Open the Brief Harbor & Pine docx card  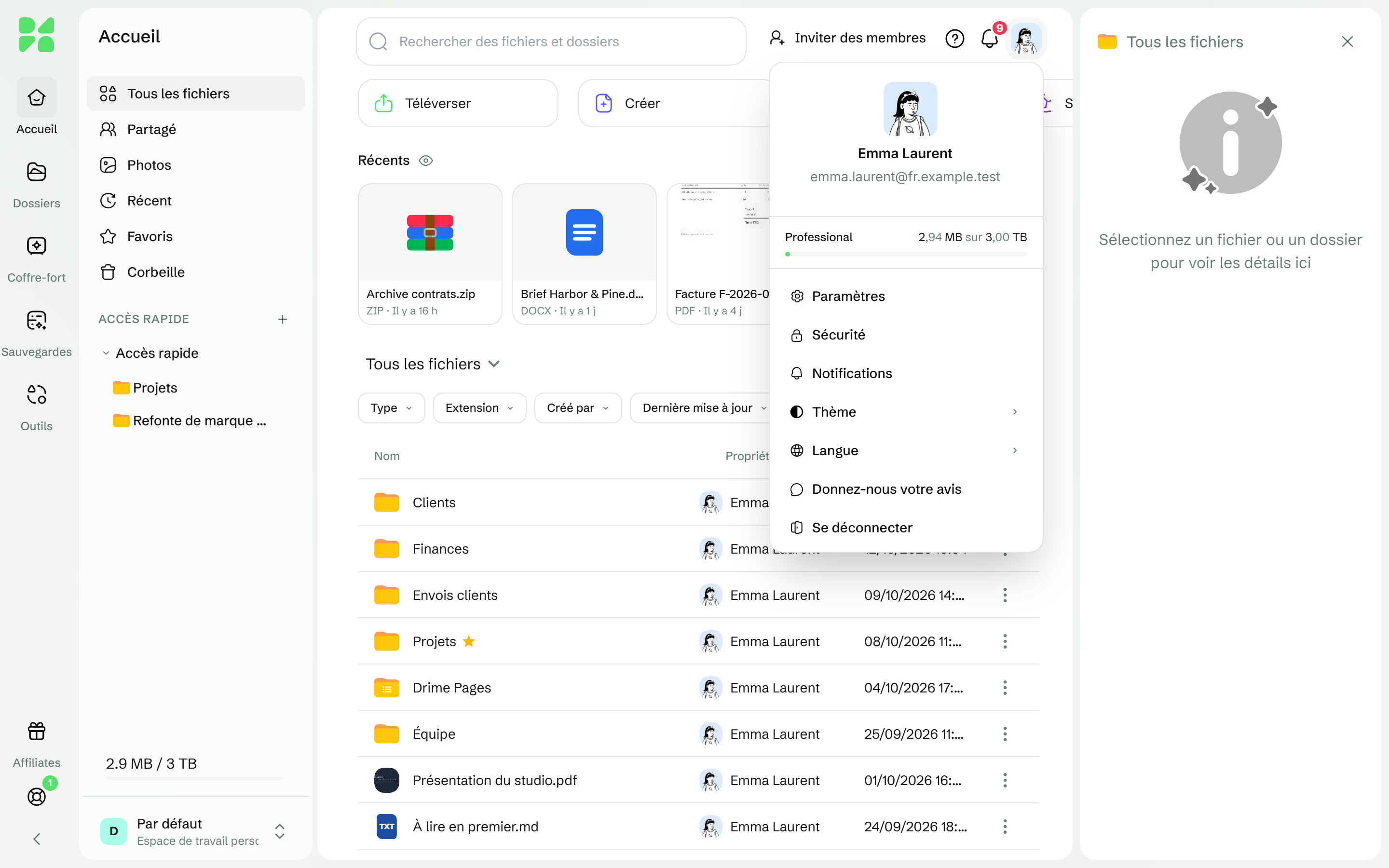(x=585, y=254)
